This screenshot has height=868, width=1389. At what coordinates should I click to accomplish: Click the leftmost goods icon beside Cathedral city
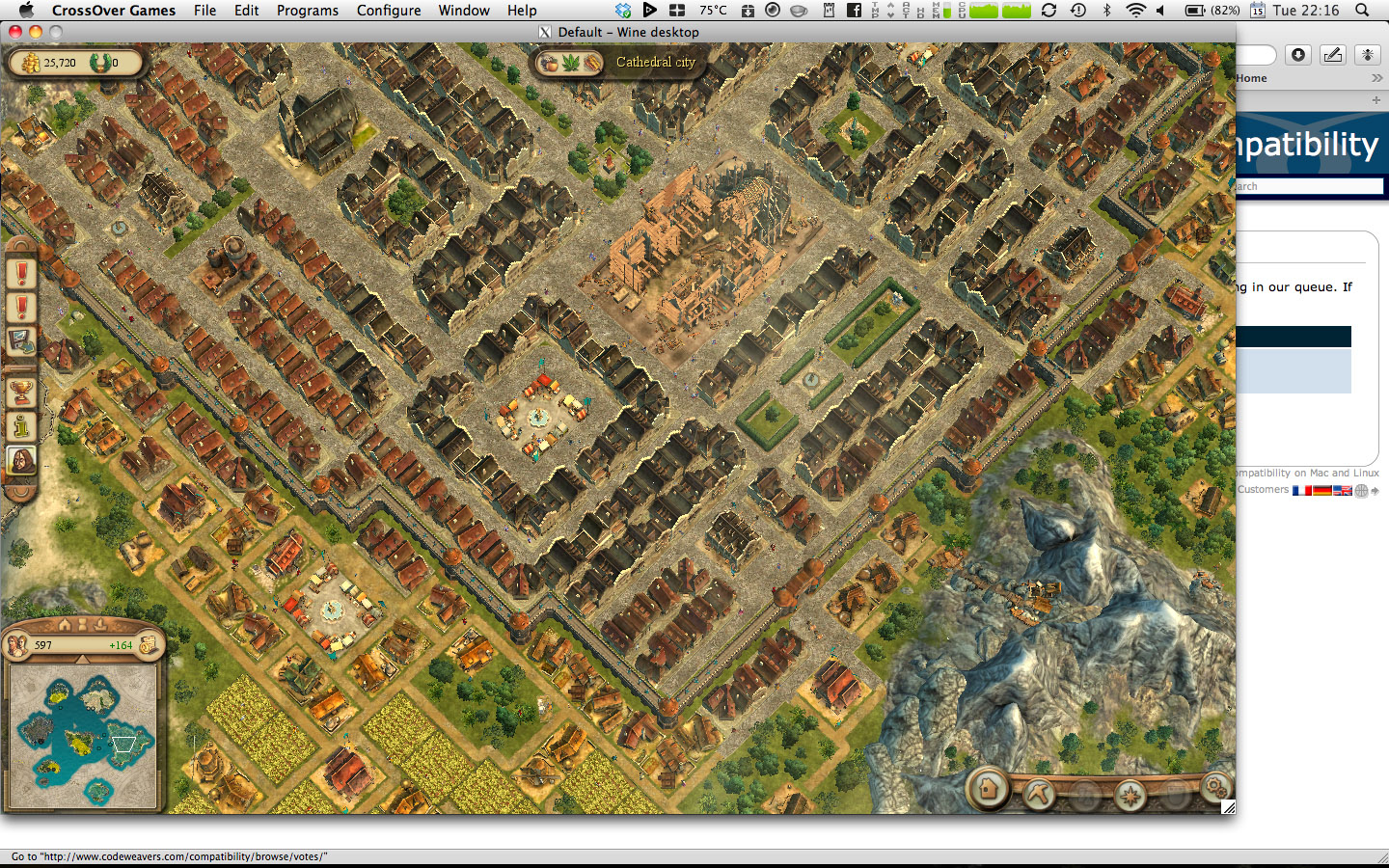click(549, 63)
